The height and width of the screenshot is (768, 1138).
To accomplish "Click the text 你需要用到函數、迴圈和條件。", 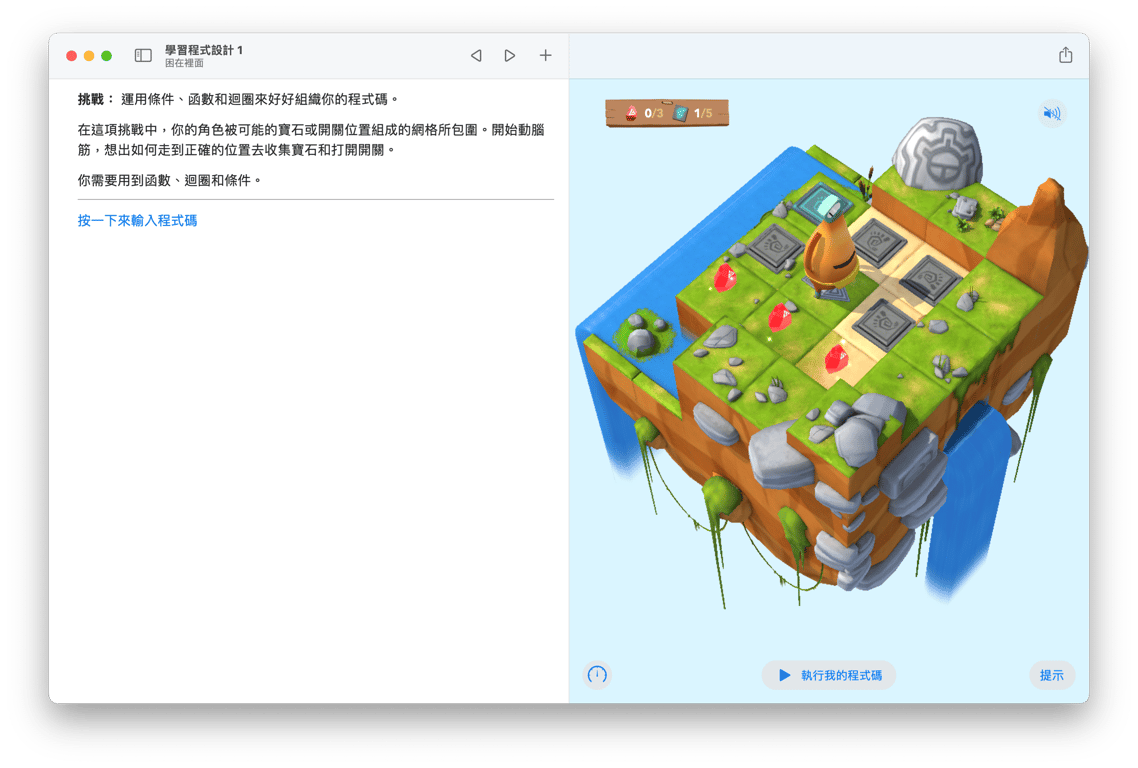I will 169,180.
